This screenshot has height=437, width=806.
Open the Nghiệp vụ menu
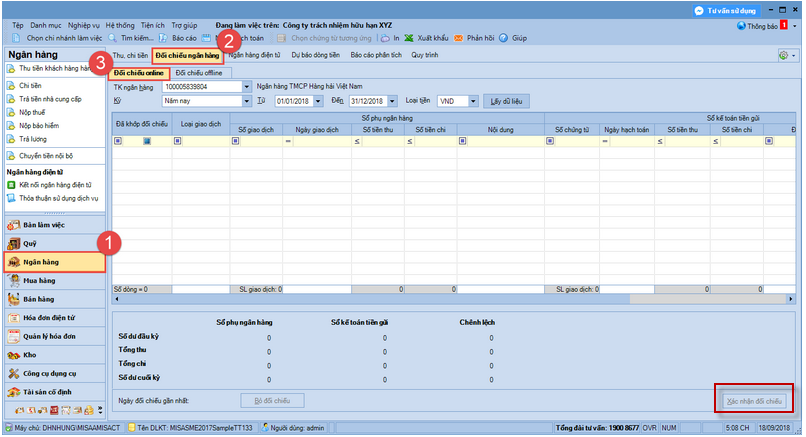click(x=84, y=25)
